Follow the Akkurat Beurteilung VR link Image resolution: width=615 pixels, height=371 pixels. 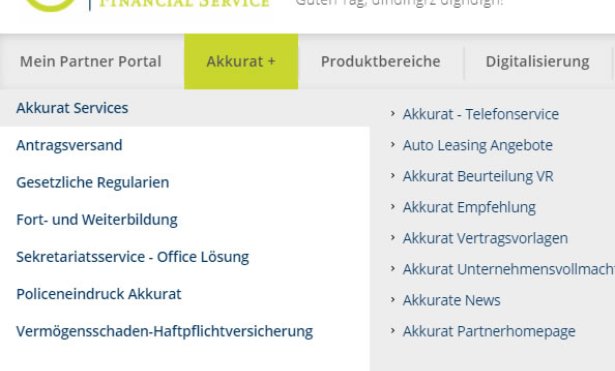(x=478, y=176)
